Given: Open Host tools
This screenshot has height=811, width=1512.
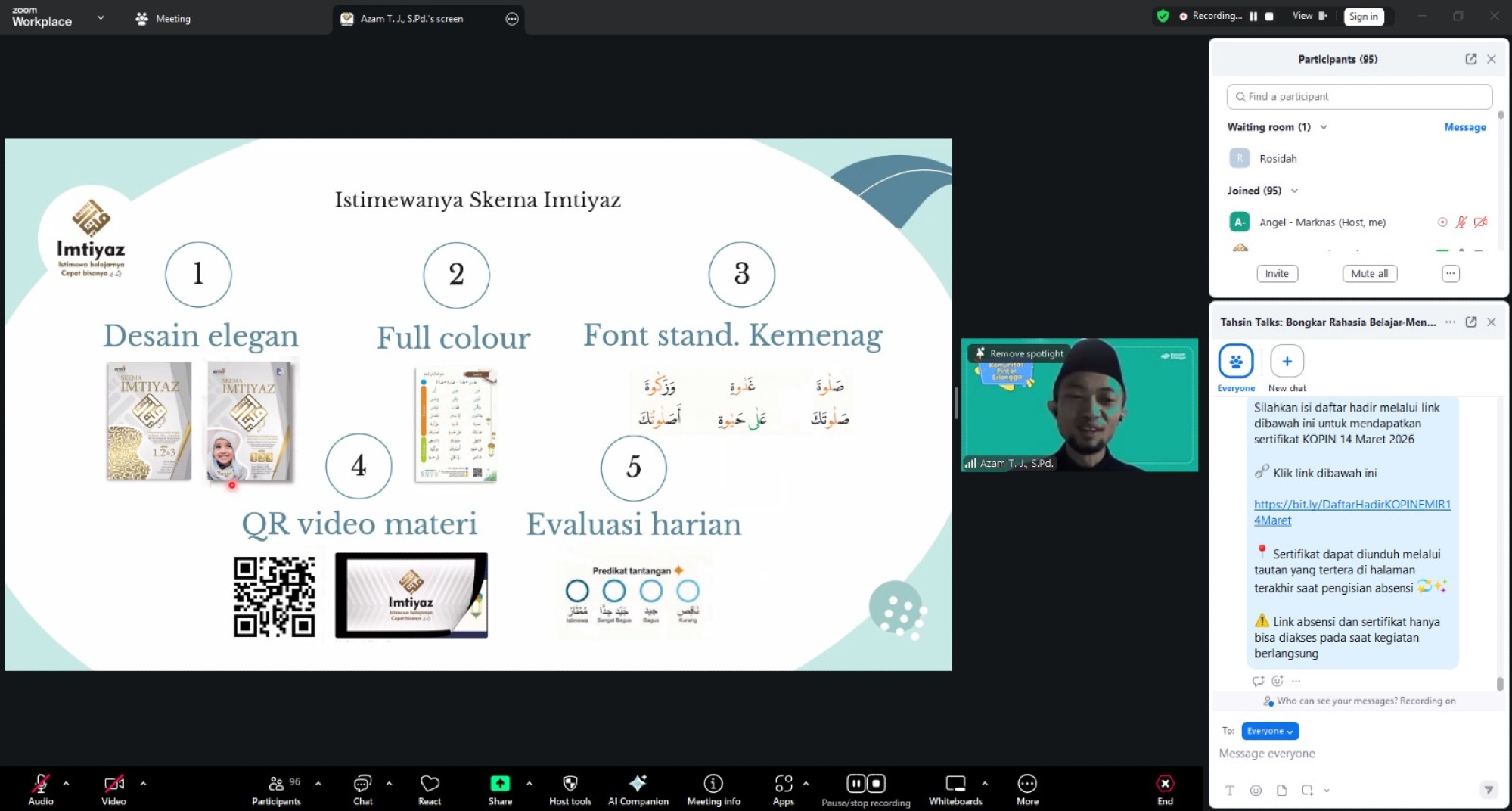Looking at the screenshot, I should pyautogui.click(x=570, y=789).
